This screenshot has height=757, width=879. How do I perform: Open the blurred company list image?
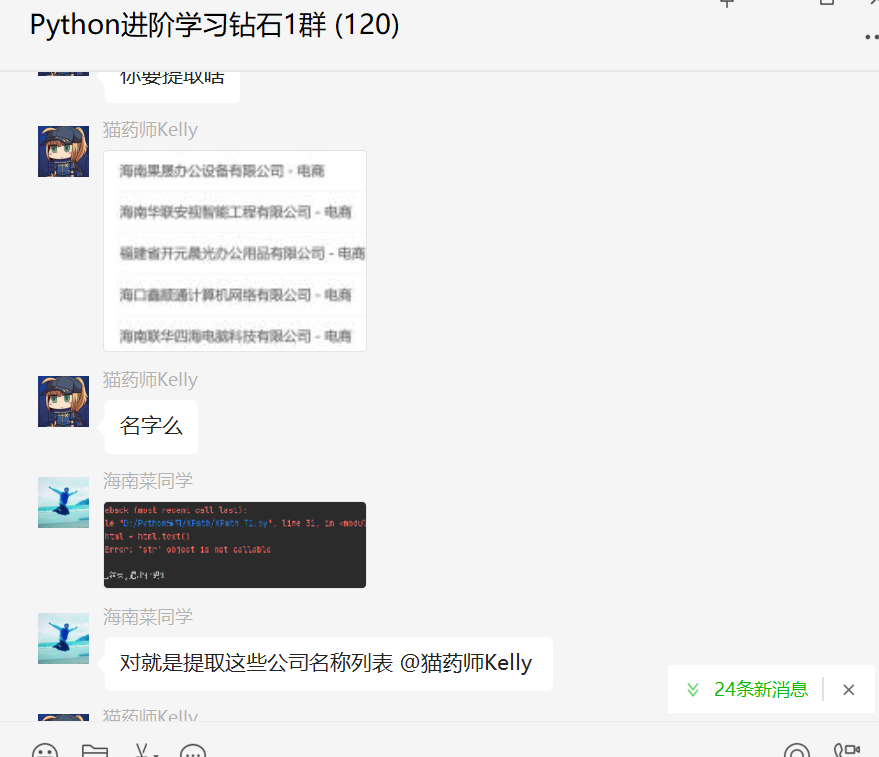(235, 251)
